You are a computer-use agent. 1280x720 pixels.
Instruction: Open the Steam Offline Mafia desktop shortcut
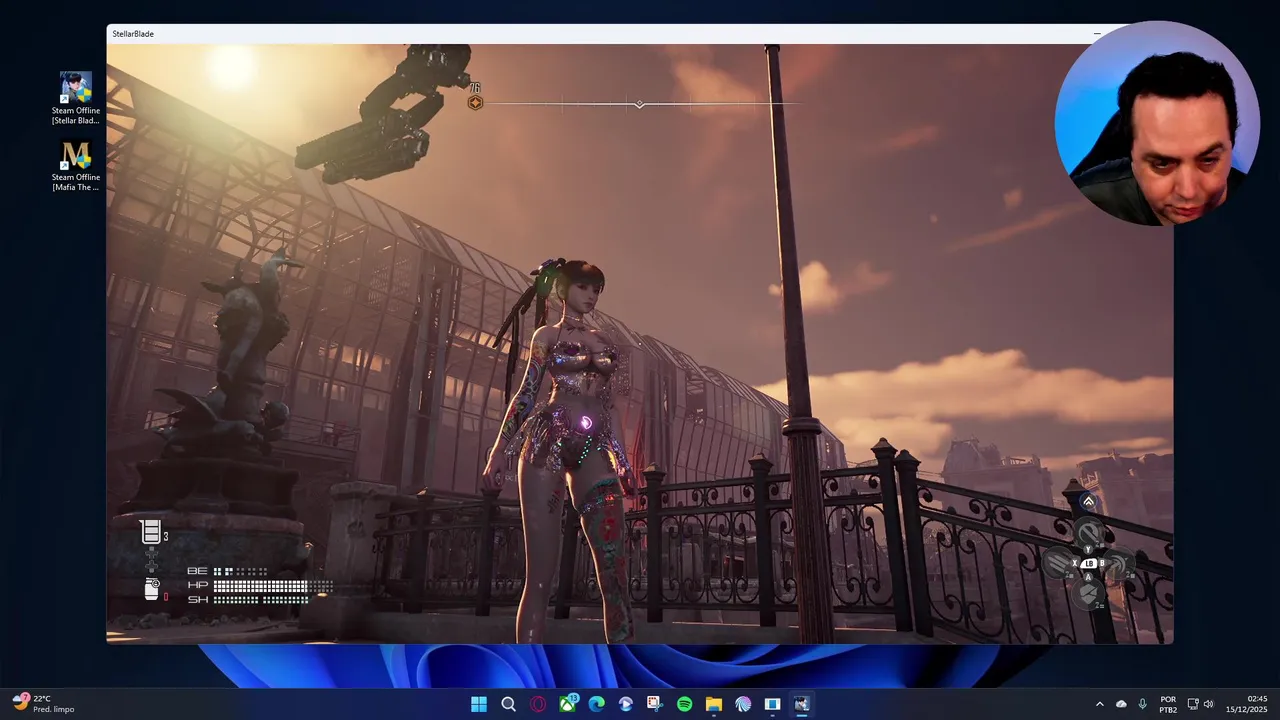[x=76, y=166]
